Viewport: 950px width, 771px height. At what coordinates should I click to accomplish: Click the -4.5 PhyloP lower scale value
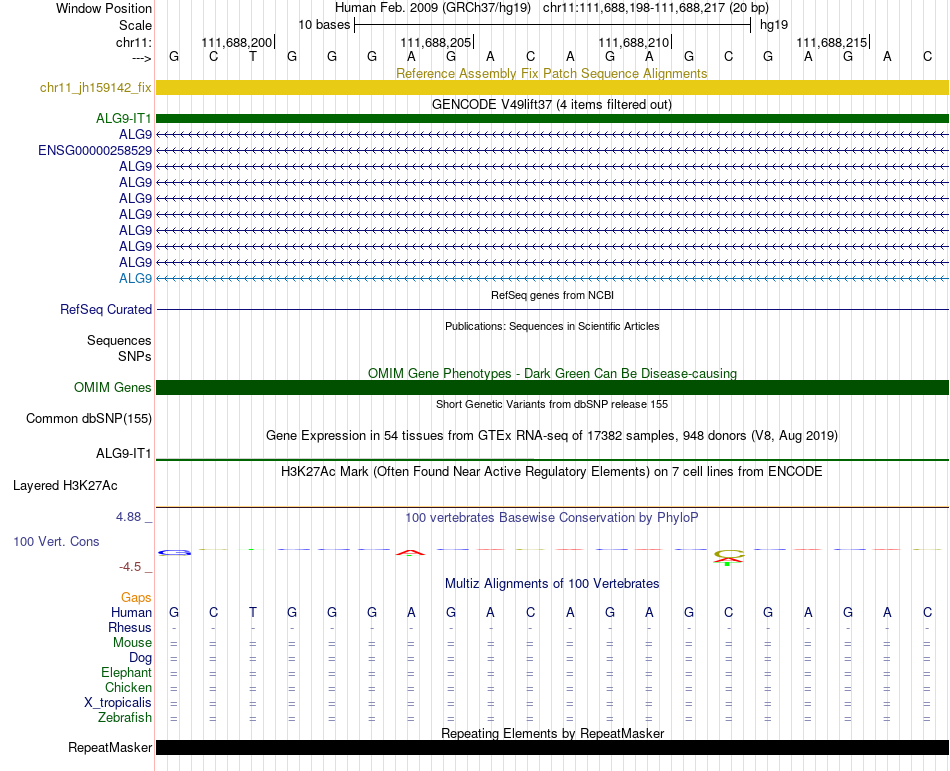click(130, 567)
